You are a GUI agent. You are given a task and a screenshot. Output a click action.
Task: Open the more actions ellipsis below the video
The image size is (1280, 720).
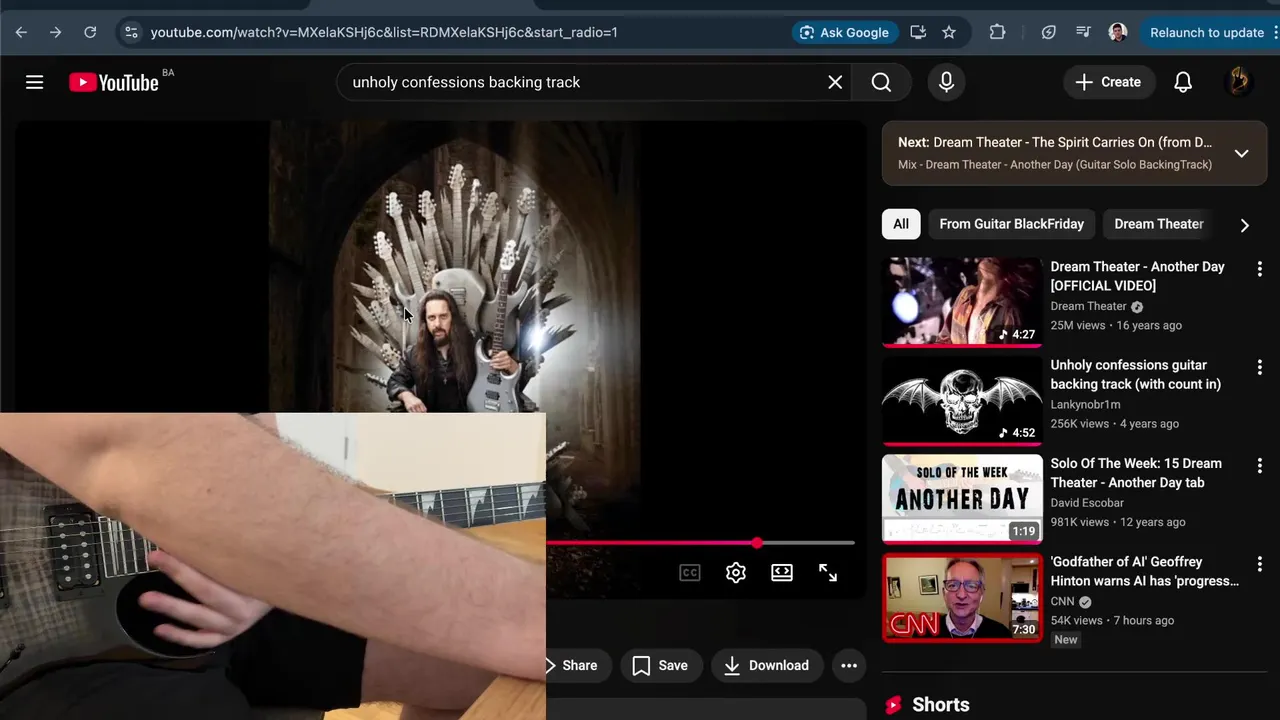coord(849,665)
